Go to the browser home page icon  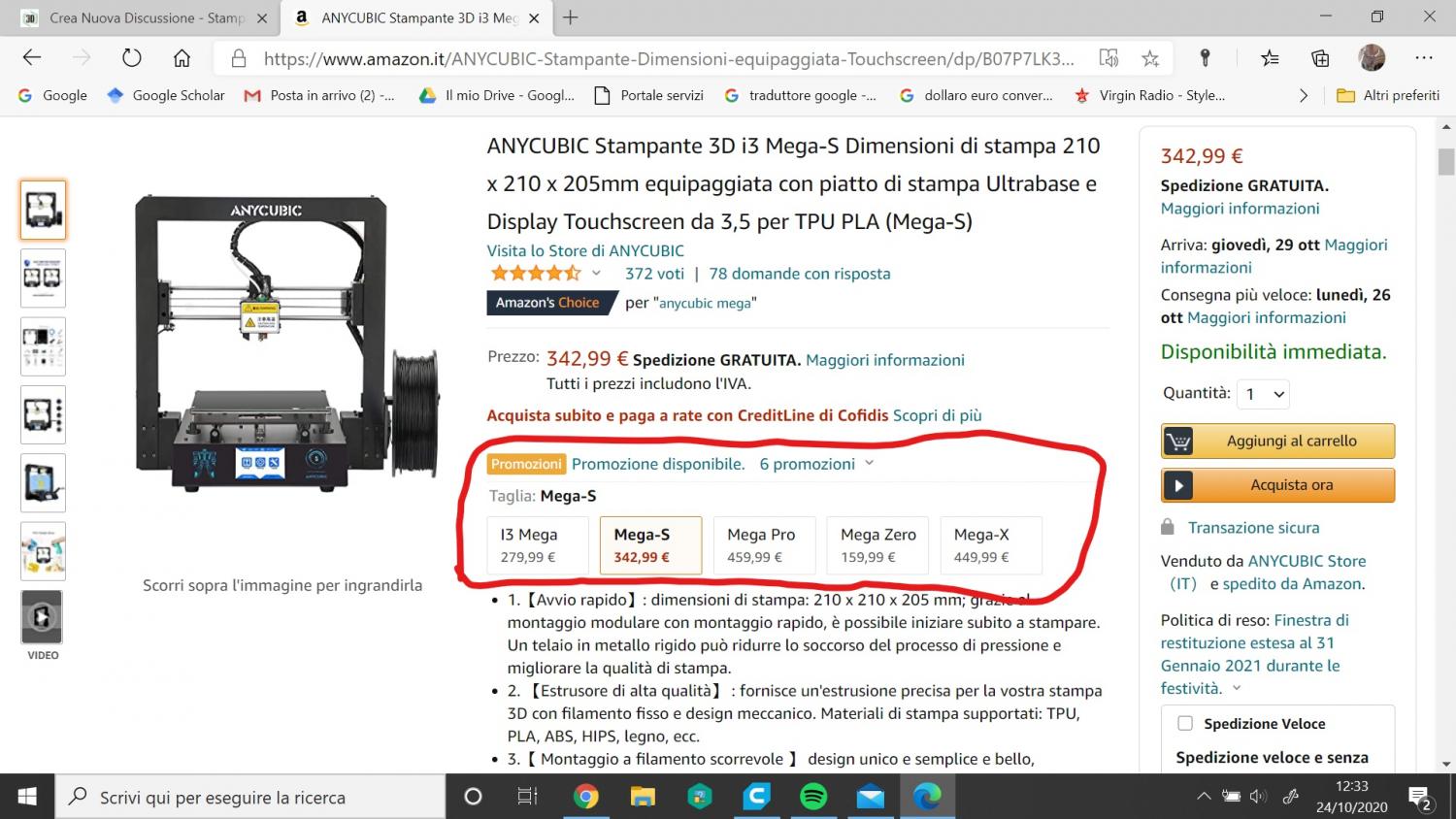point(182,58)
